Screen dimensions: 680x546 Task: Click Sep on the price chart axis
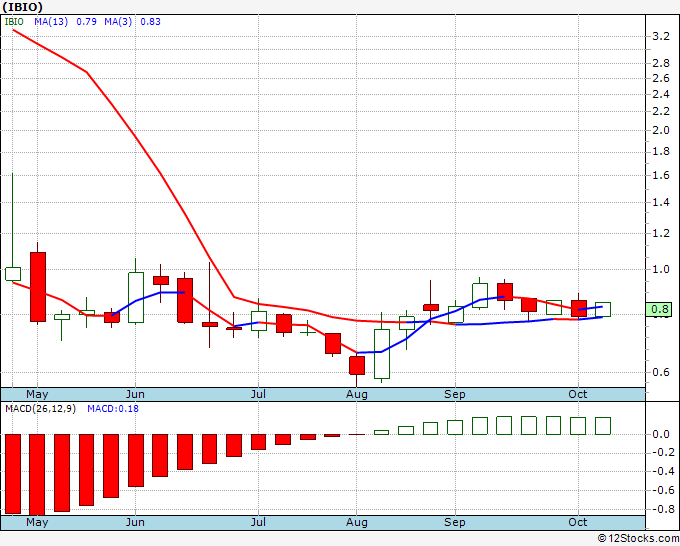[x=454, y=394]
